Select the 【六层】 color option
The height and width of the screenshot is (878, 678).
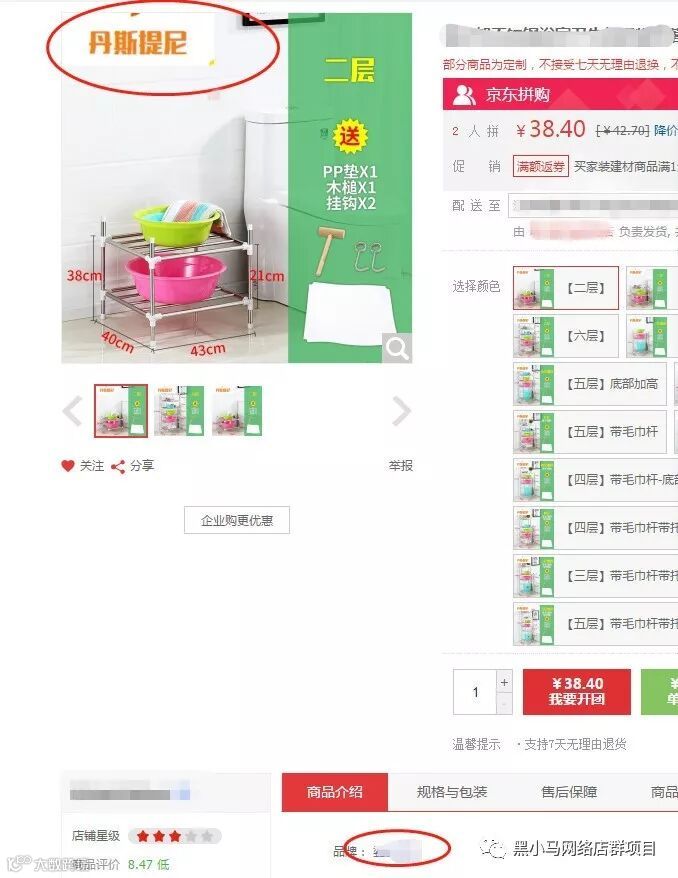(x=565, y=336)
